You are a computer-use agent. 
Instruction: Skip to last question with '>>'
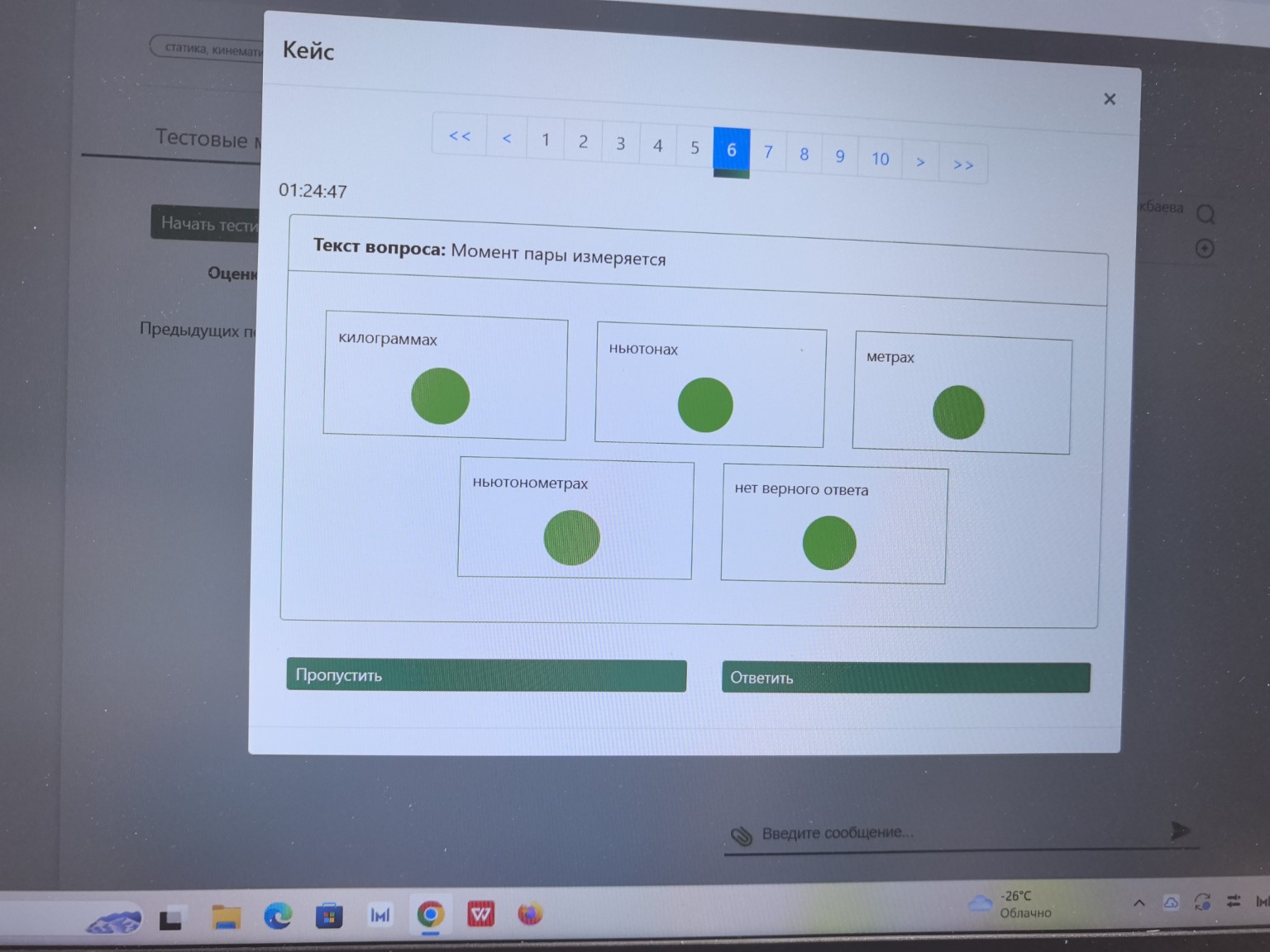963,165
